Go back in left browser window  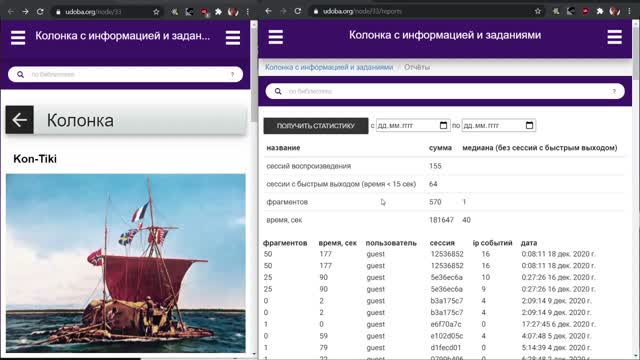click(11, 12)
